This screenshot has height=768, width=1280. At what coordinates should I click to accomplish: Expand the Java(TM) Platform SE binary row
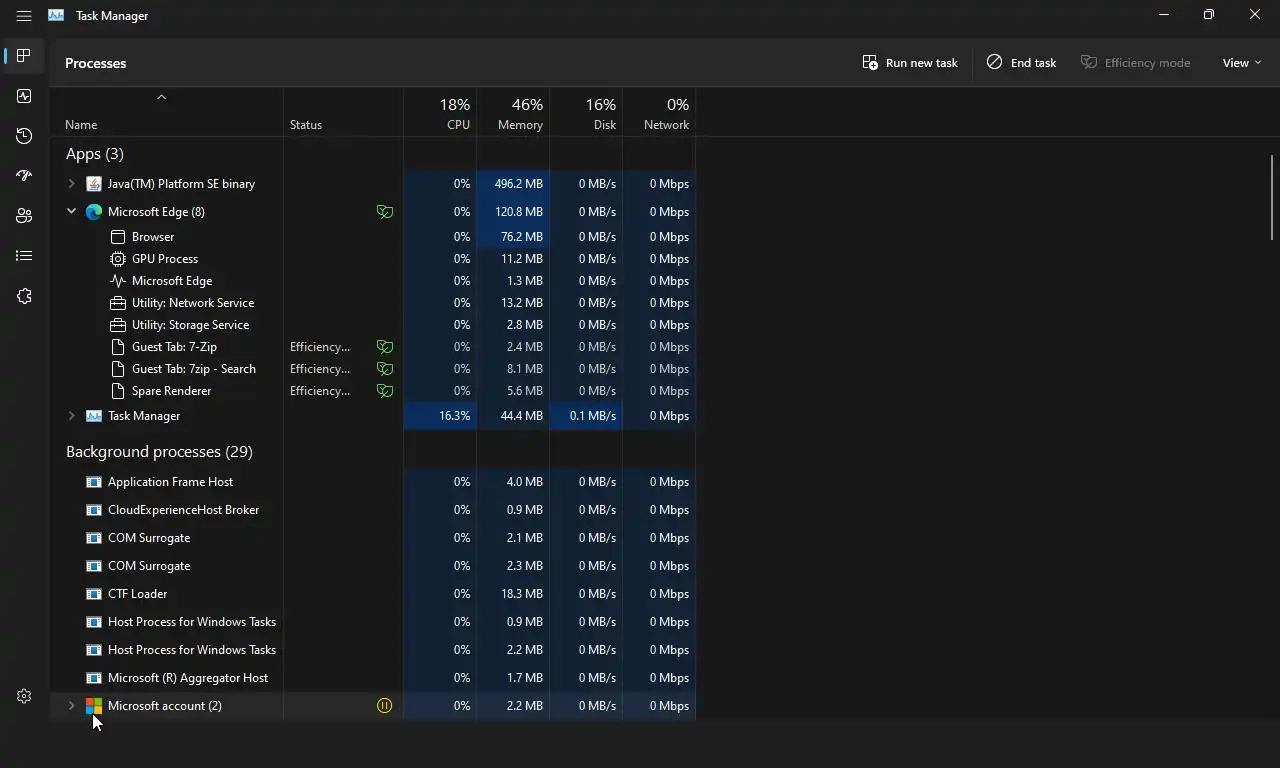[71, 184]
